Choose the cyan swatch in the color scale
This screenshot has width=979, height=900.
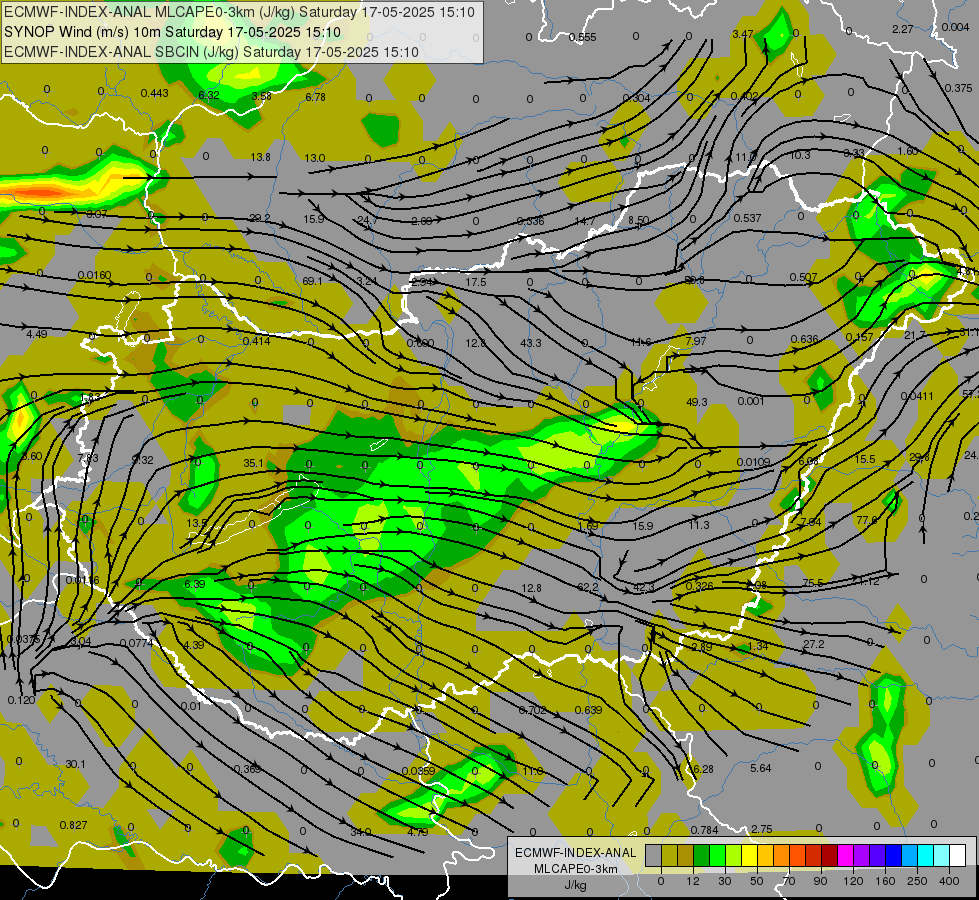(x=925, y=855)
